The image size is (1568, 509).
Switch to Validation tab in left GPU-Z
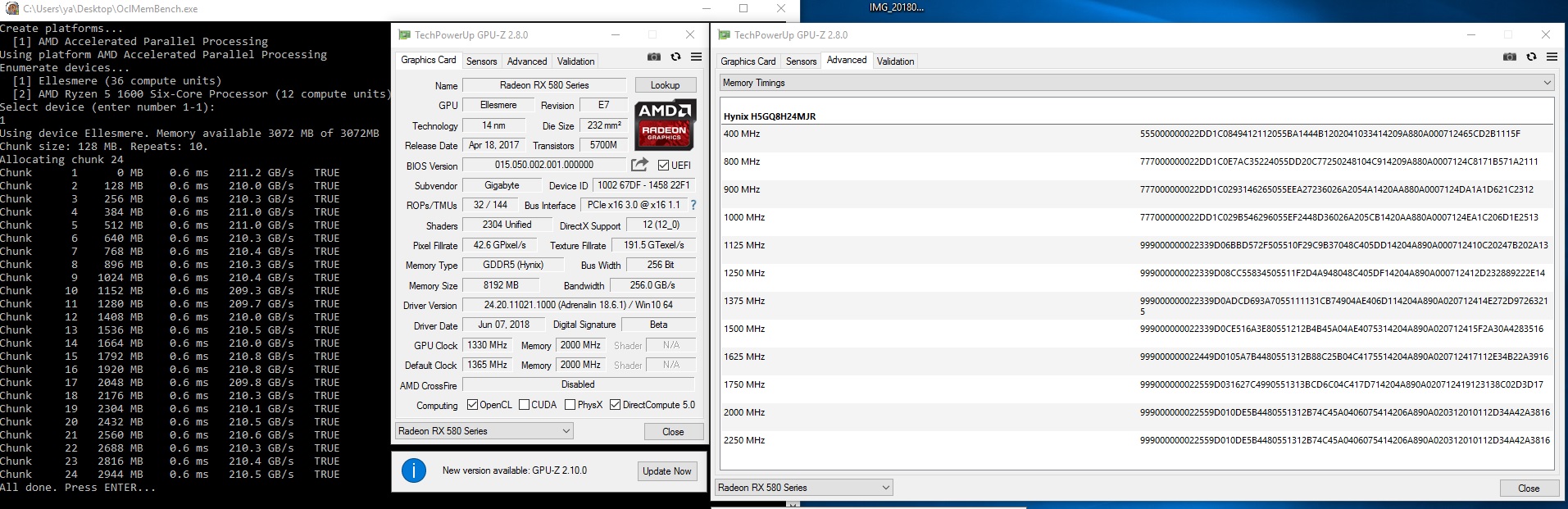click(x=575, y=61)
